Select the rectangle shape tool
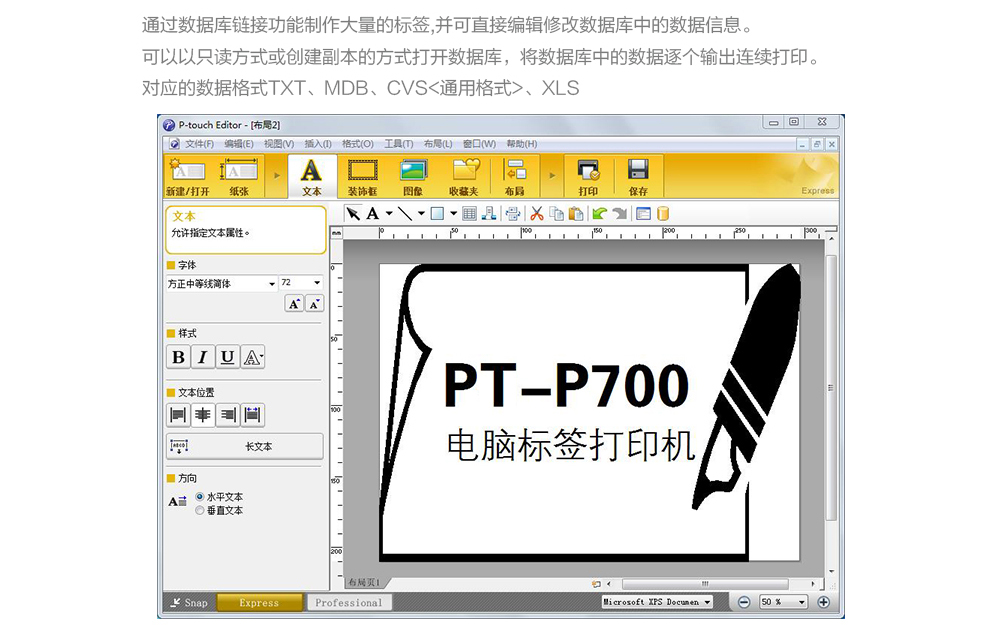The height and width of the screenshot is (625, 990). (x=437, y=214)
